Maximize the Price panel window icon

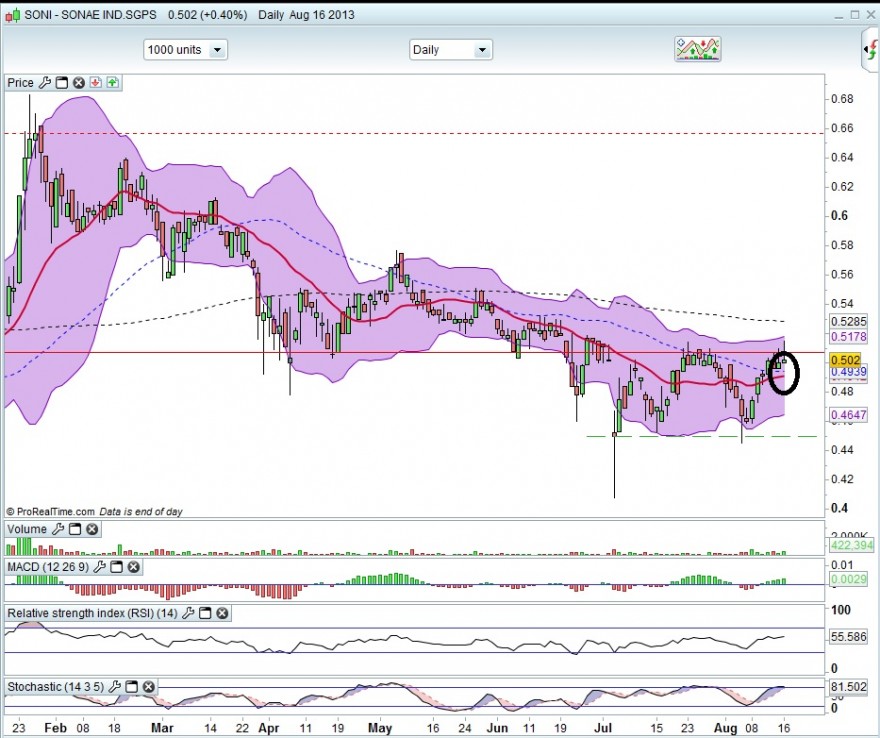[x=62, y=82]
